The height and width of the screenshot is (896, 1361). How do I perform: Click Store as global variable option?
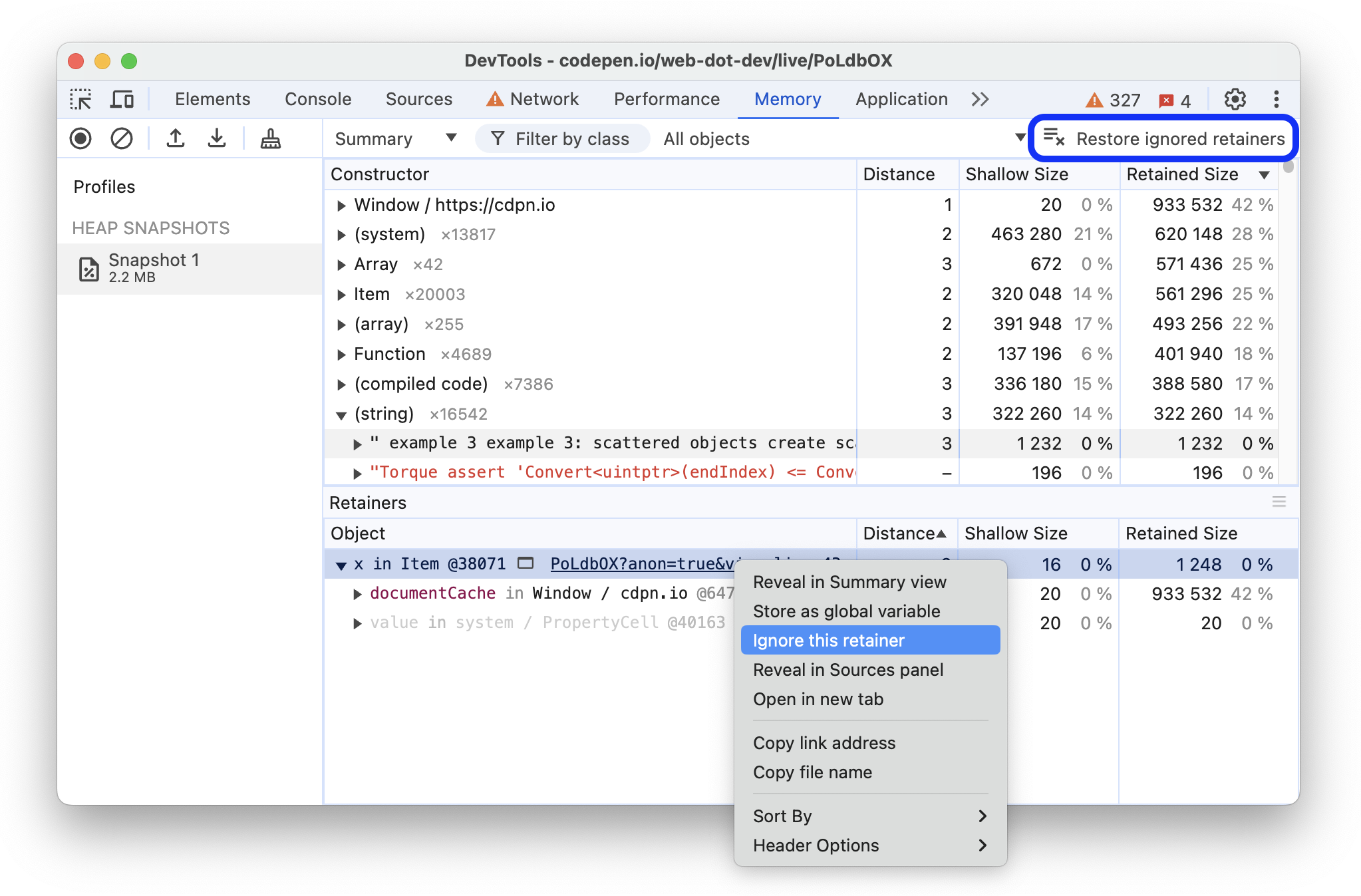pyautogui.click(x=847, y=611)
